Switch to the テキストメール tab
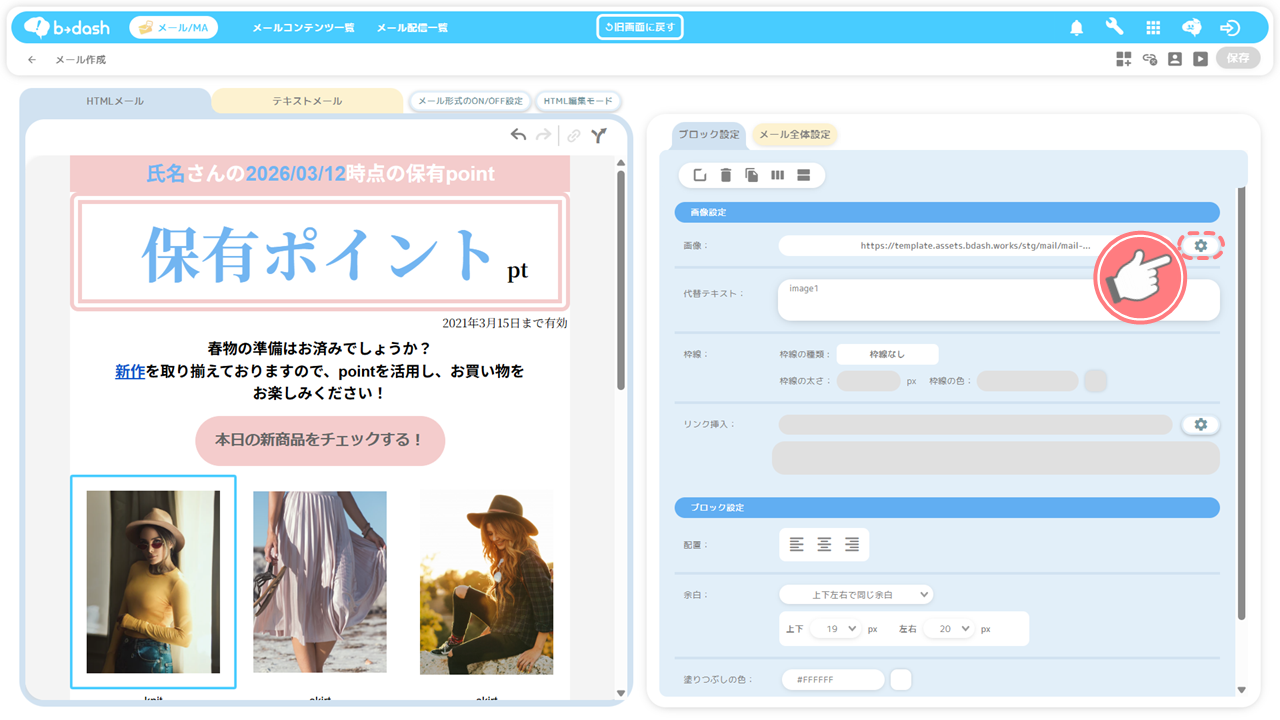Image resolution: width=1280 pixels, height=720 pixels. tap(307, 101)
